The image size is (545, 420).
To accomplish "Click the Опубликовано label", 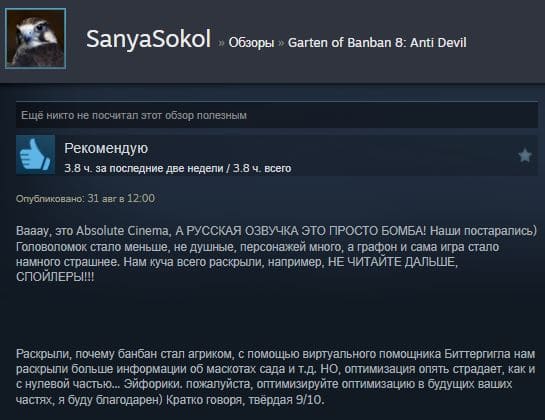I will (x=50, y=199).
